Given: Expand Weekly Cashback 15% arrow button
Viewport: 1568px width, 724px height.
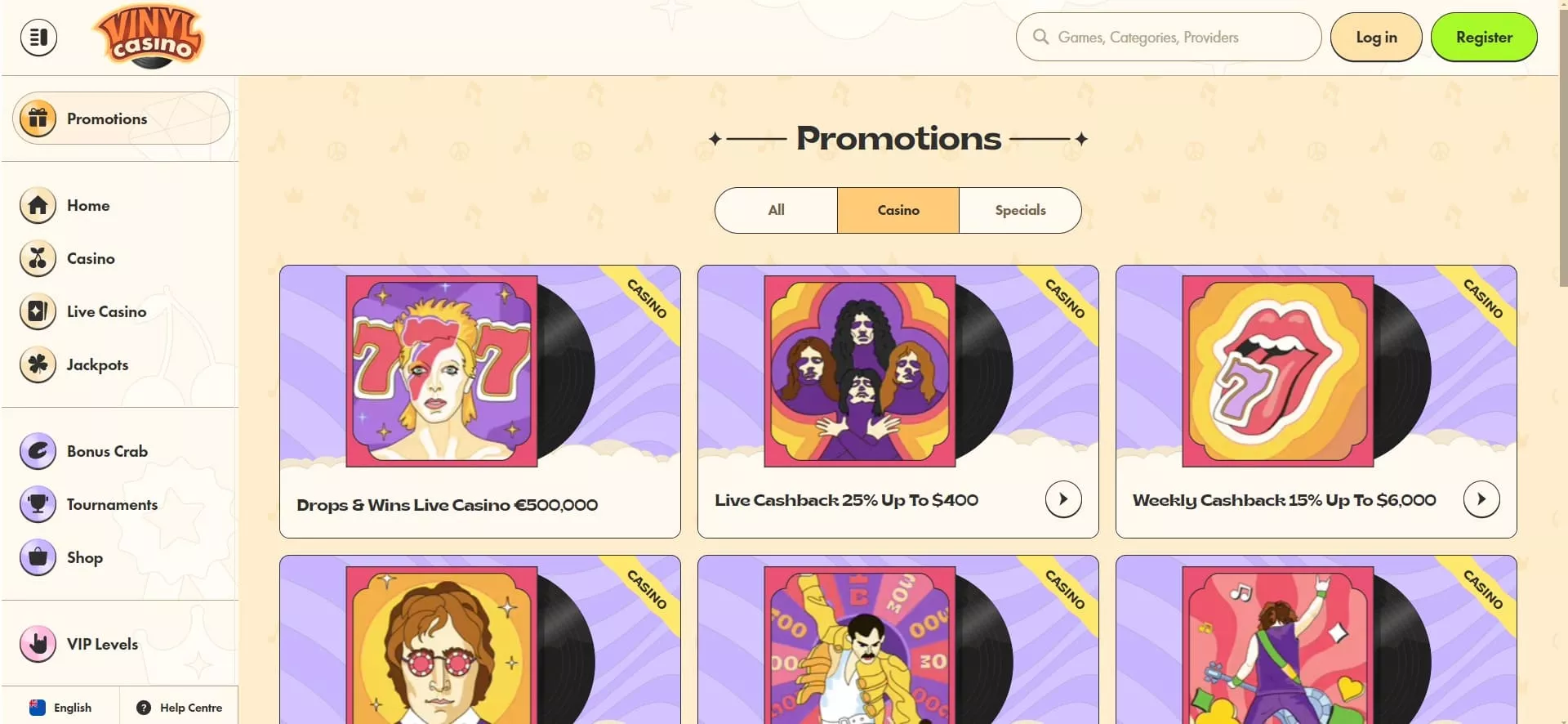Looking at the screenshot, I should (1481, 499).
